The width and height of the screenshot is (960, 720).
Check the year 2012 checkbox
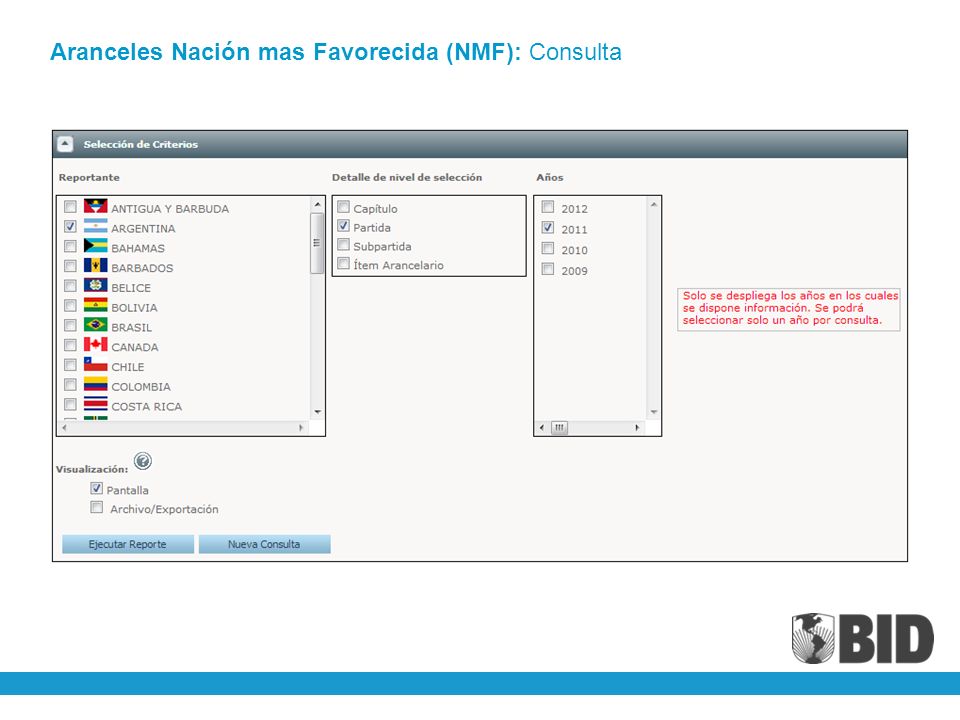(x=548, y=207)
